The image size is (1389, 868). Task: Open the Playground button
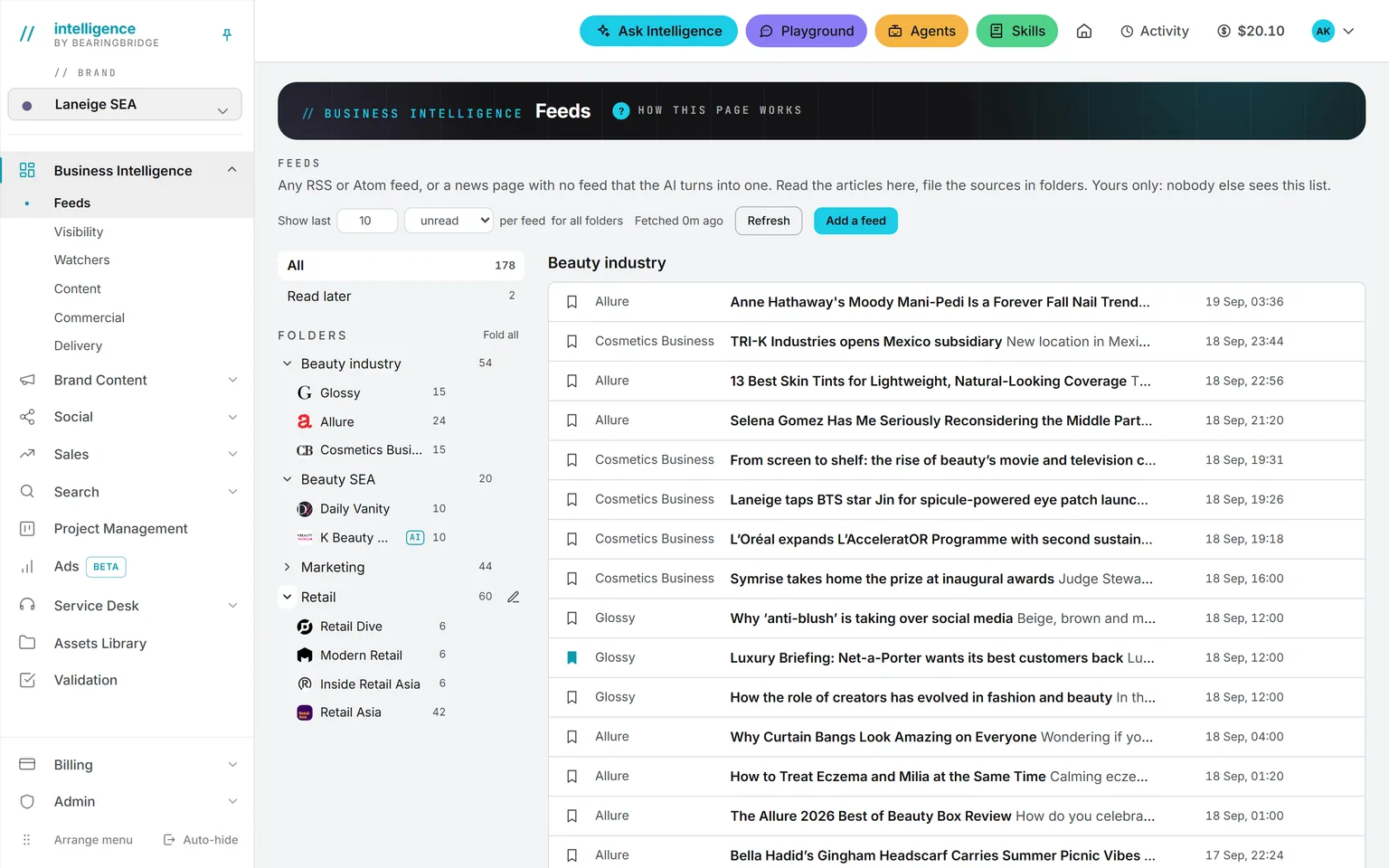coord(807,32)
